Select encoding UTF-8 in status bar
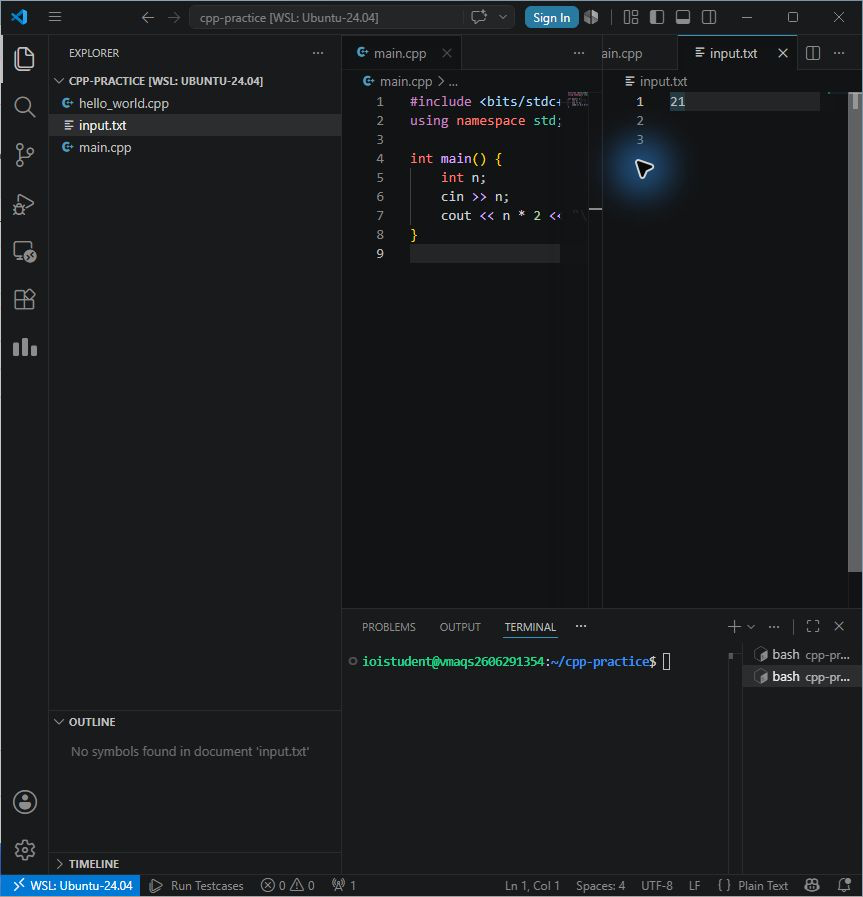 click(657, 886)
